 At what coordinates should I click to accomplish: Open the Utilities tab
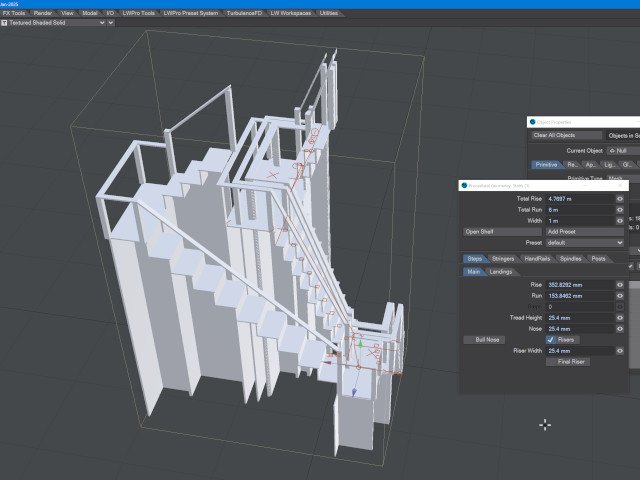(329, 13)
